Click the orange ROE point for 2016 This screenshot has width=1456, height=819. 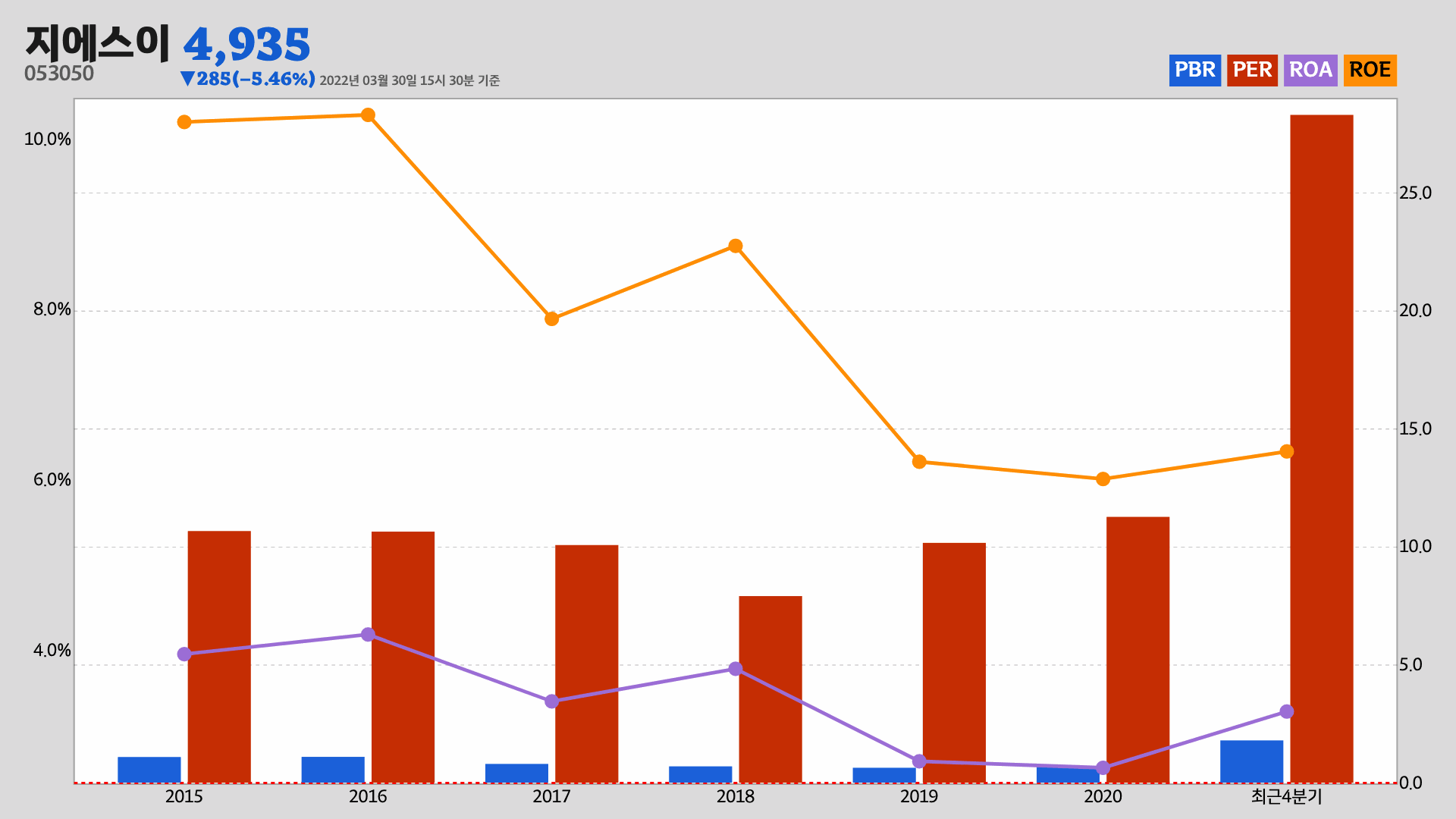(368, 115)
